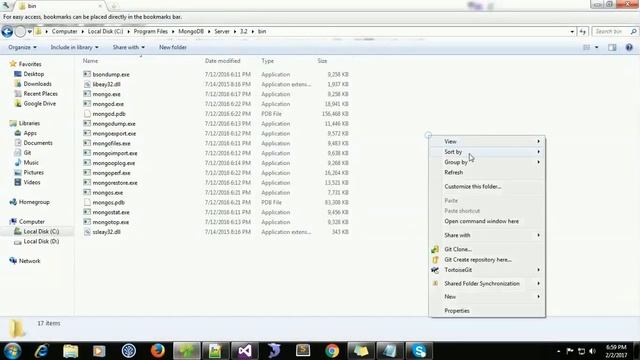640x360 pixels.
Task: Expand Shared Folder Synchronization submenu arrow
Action: click(x=538, y=283)
